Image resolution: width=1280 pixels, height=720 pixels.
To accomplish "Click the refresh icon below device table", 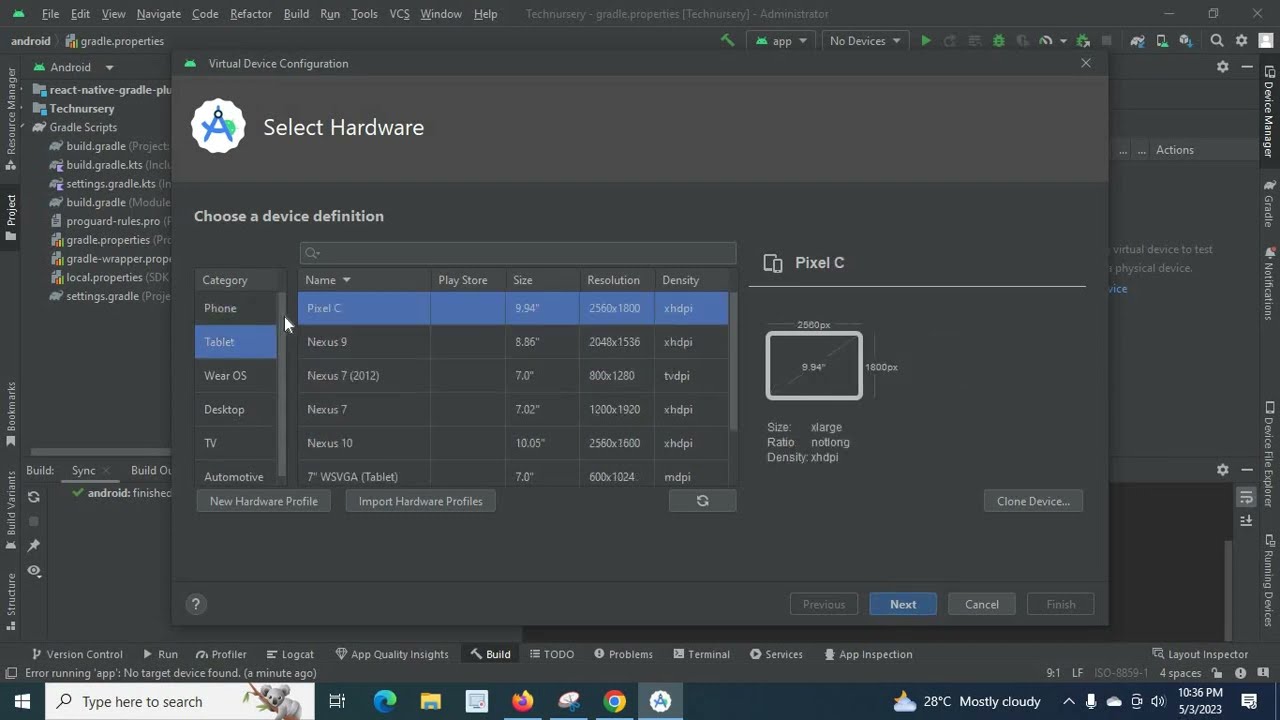I will coord(702,501).
